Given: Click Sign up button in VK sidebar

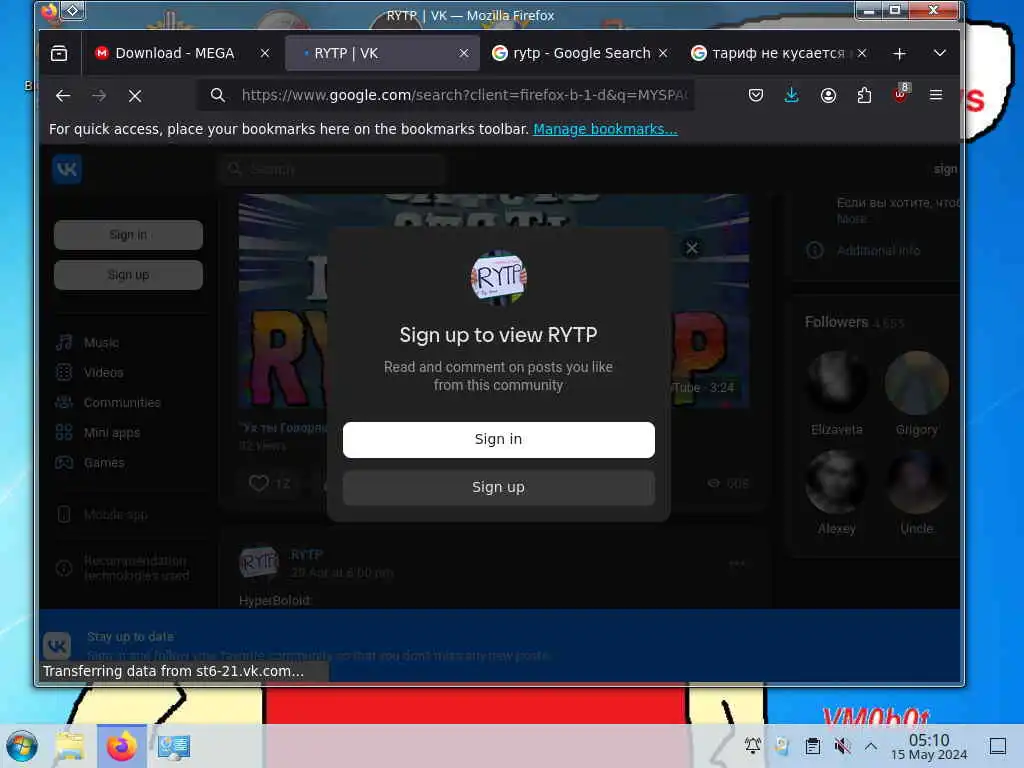Looking at the screenshot, I should [x=128, y=275].
